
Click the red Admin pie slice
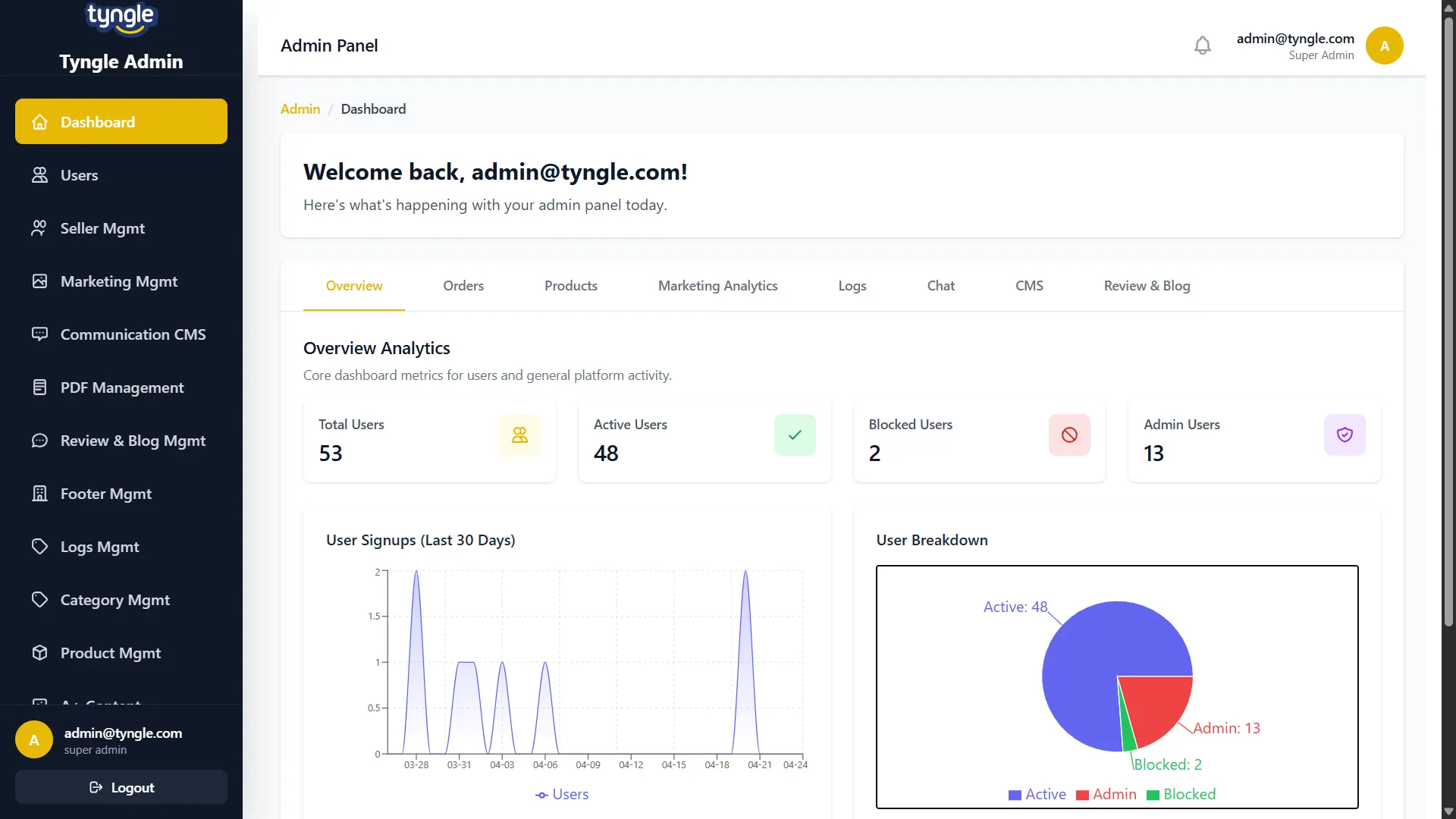click(x=1156, y=705)
